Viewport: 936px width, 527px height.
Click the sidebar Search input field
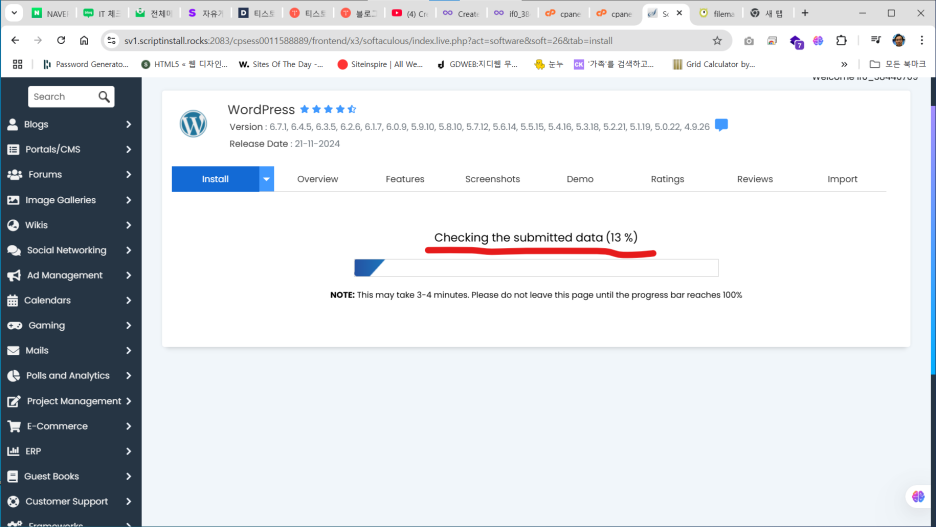[x=63, y=97]
